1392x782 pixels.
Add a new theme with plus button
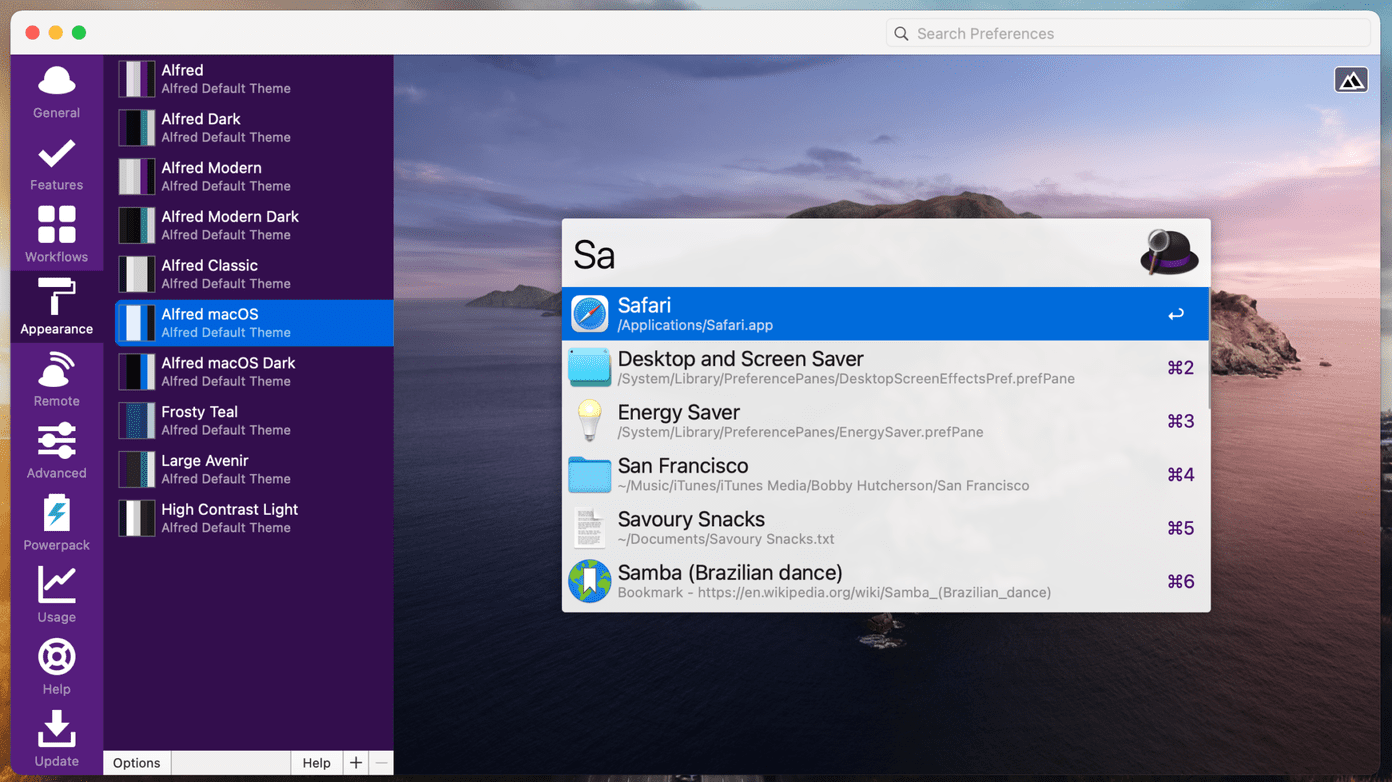(356, 763)
